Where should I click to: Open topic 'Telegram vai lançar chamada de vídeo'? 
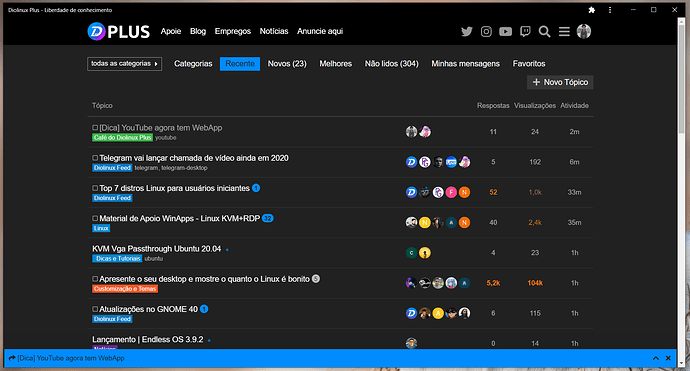pos(194,158)
